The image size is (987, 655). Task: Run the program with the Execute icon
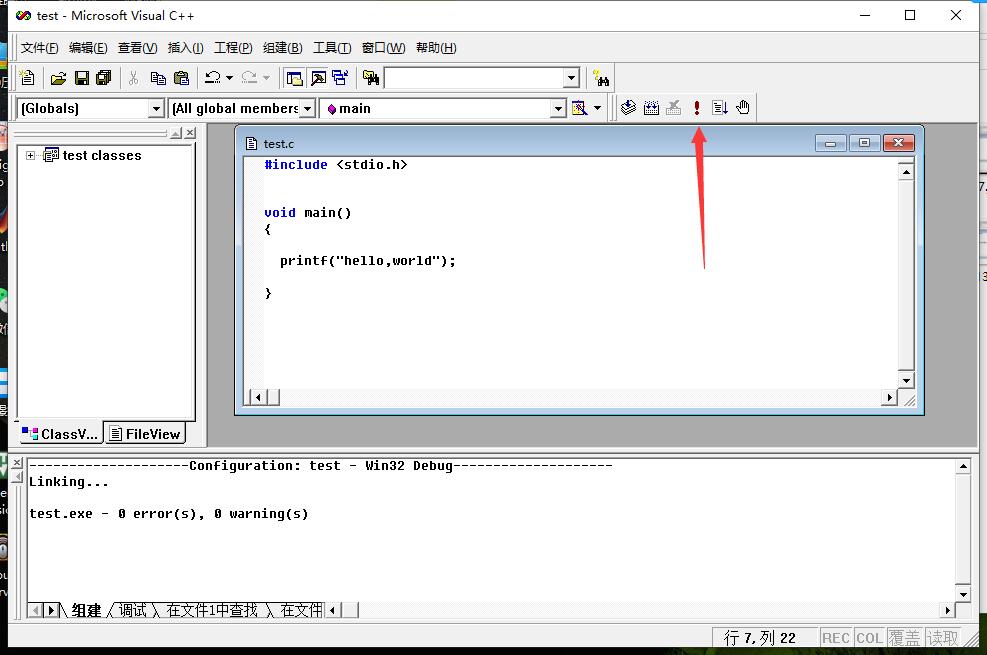[697, 107]
